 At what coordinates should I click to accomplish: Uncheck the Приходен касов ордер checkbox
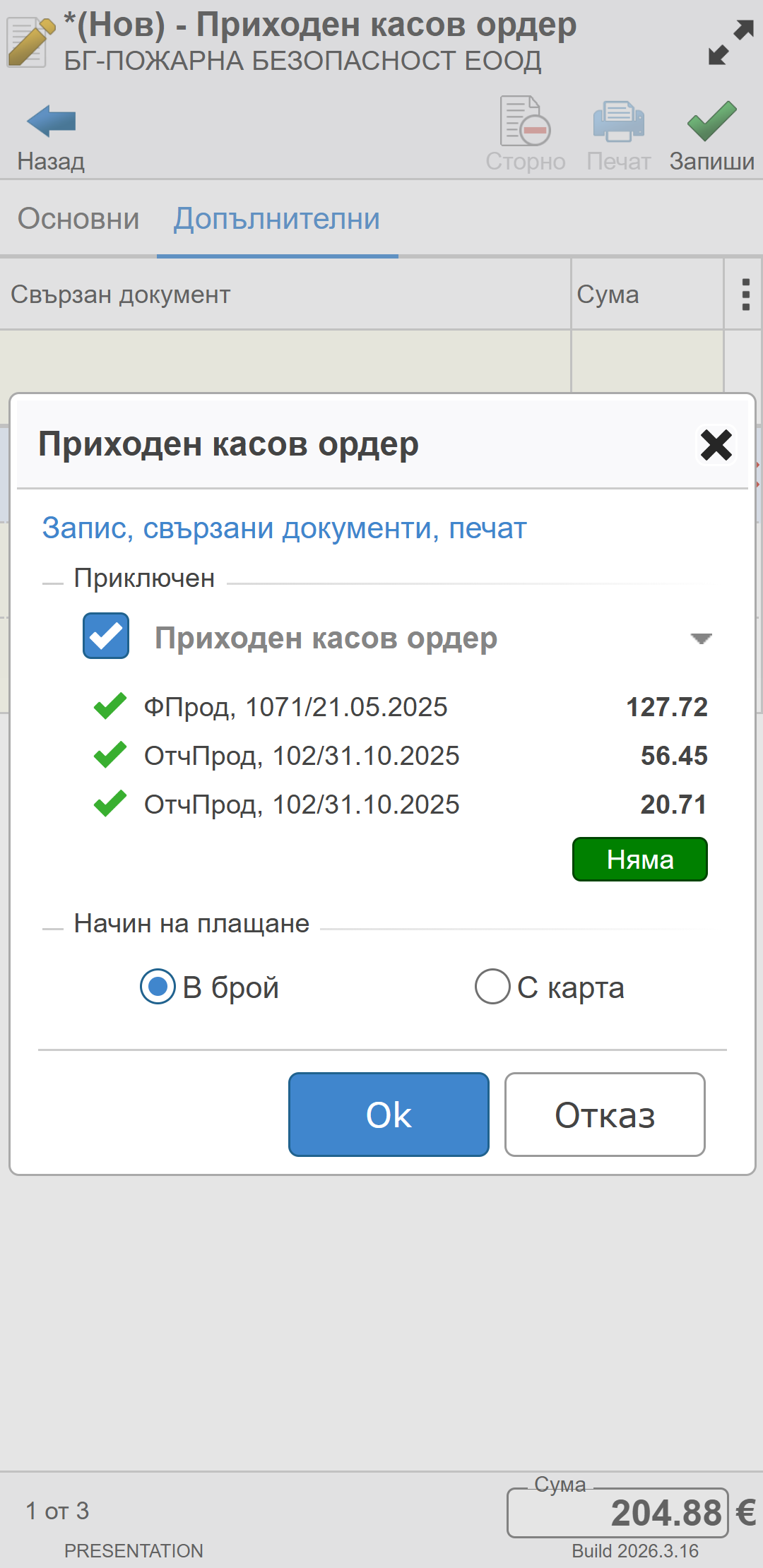click(x=106, y=636)
